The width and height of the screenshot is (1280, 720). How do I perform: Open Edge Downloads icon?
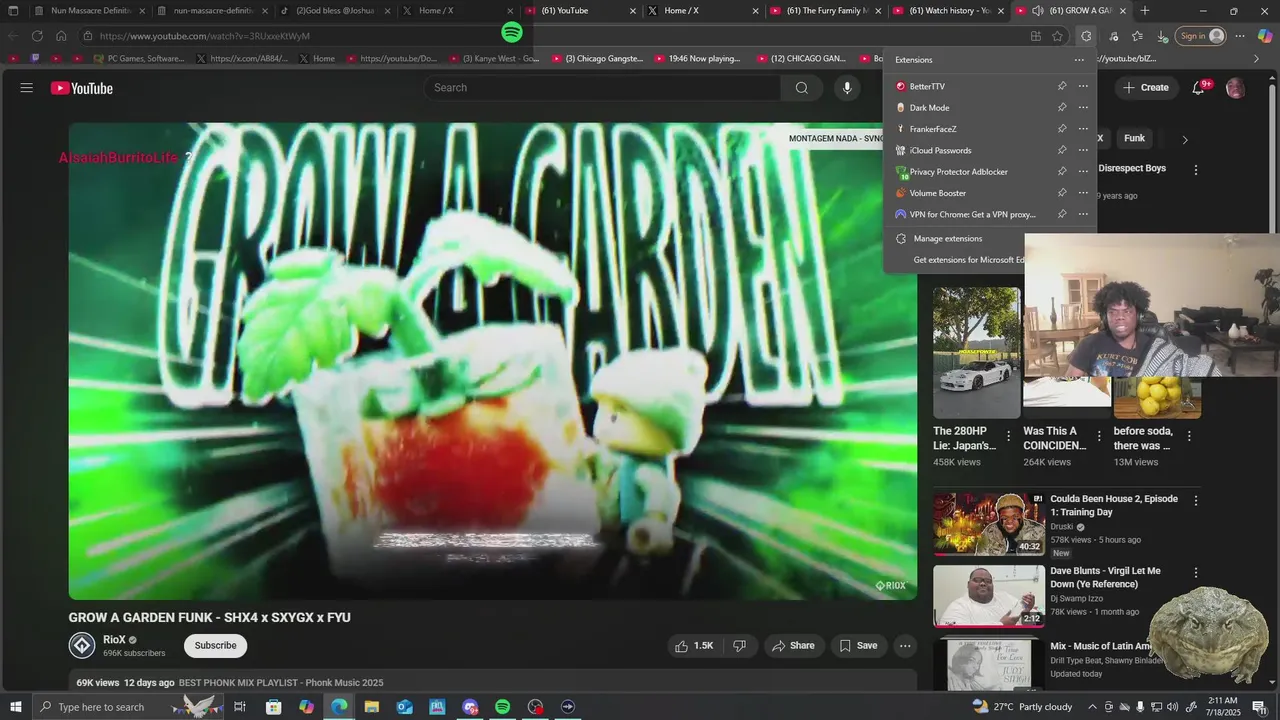1162,36
